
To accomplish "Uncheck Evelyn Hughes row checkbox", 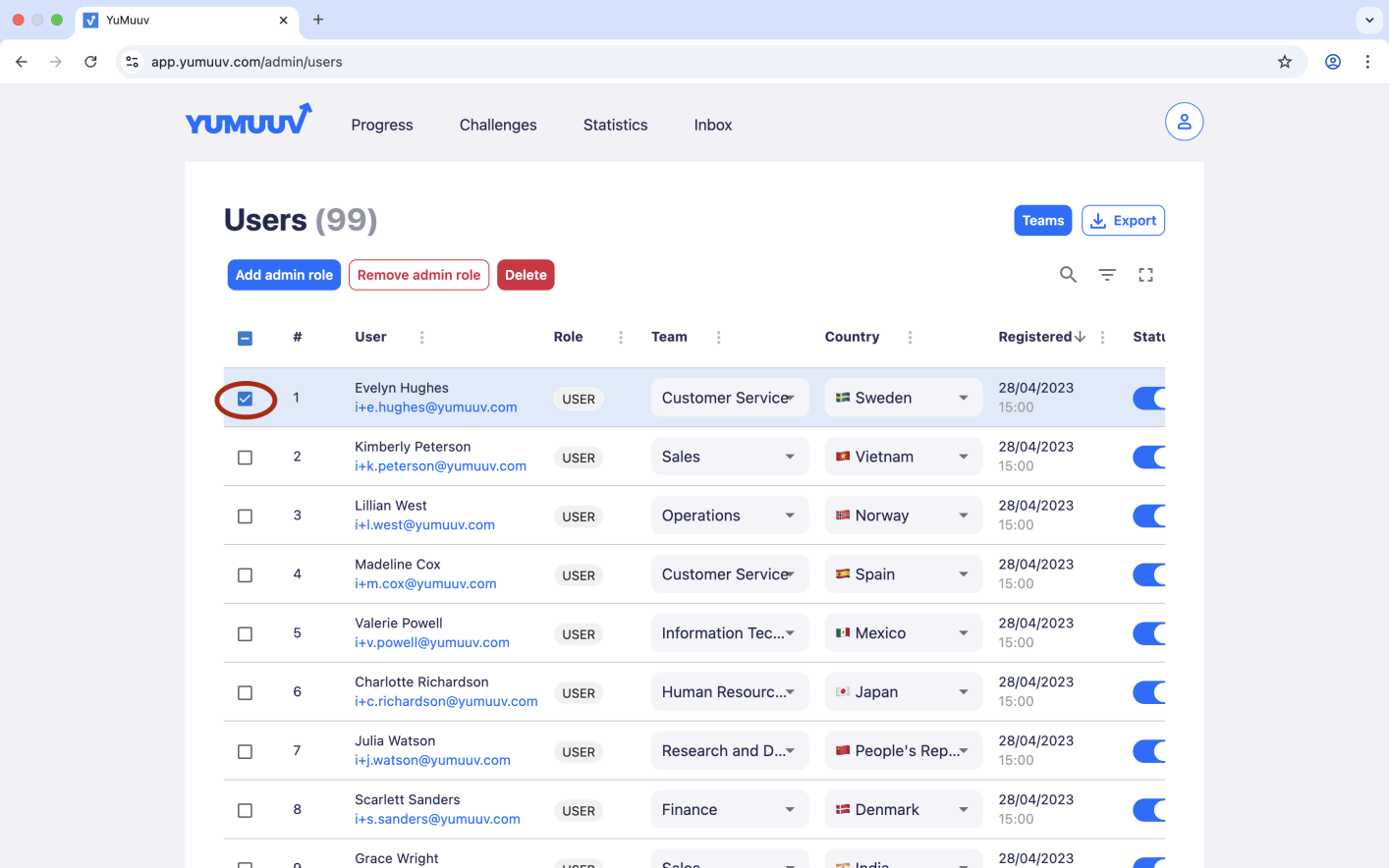I will click(246, 399).
